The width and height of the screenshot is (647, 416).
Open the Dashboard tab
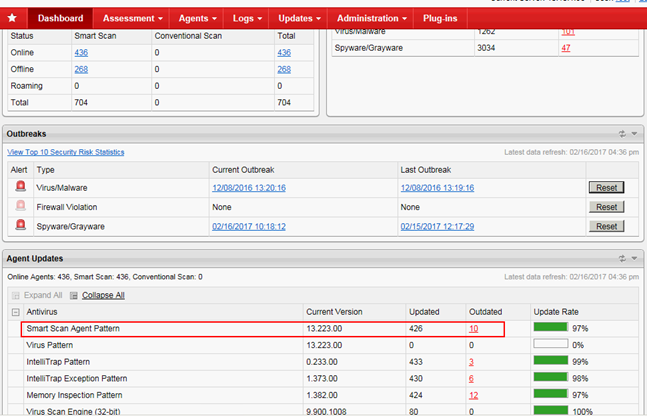(58, 18)
